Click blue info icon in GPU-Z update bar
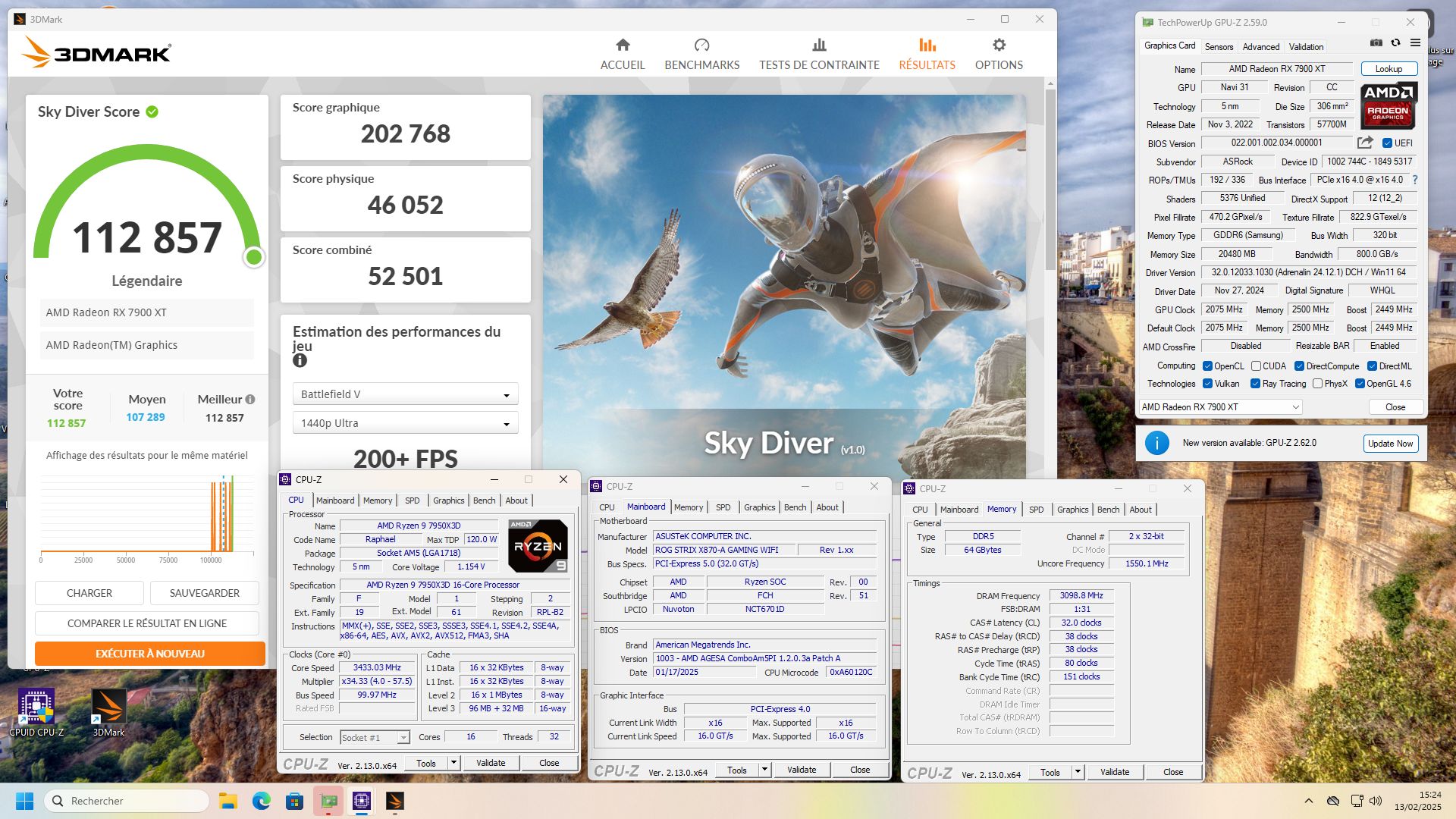The height and width of the screenshot is (819, 1456). click(1156, 443)
